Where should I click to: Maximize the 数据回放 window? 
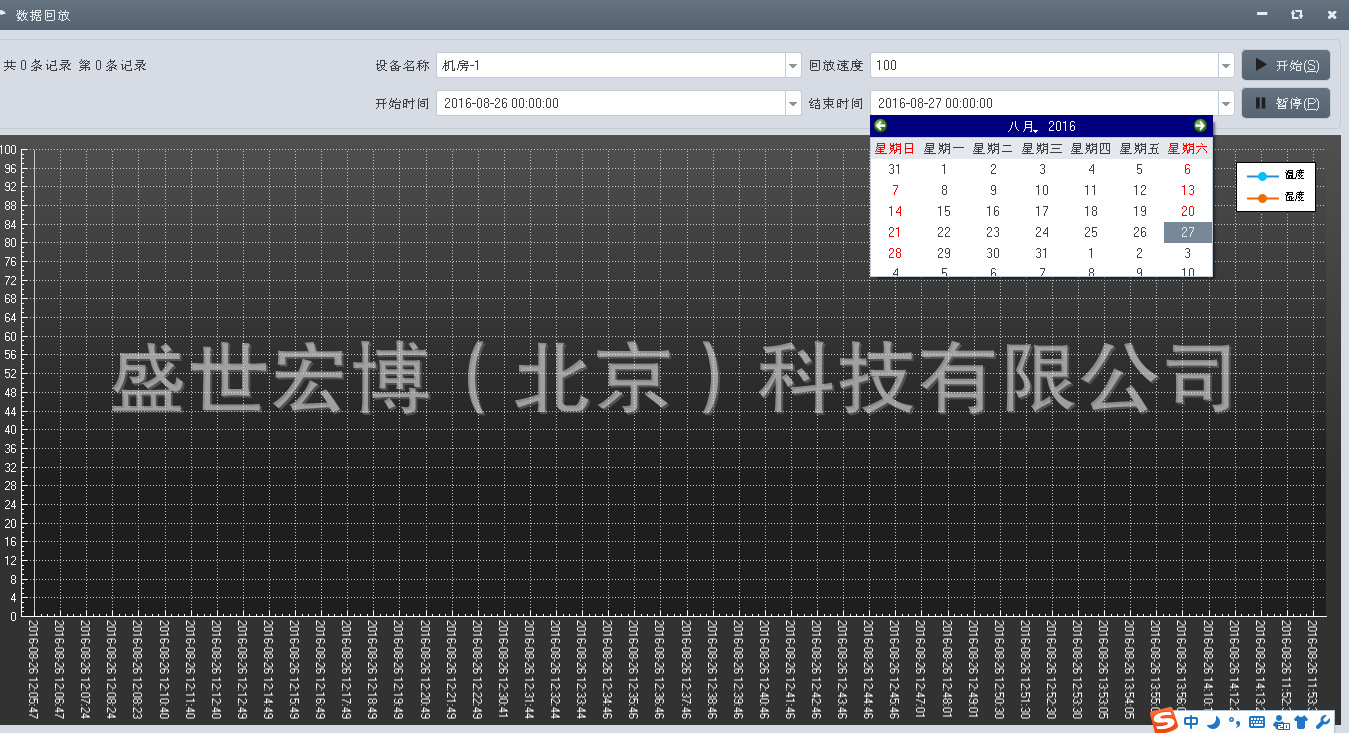pos(1296,15)
